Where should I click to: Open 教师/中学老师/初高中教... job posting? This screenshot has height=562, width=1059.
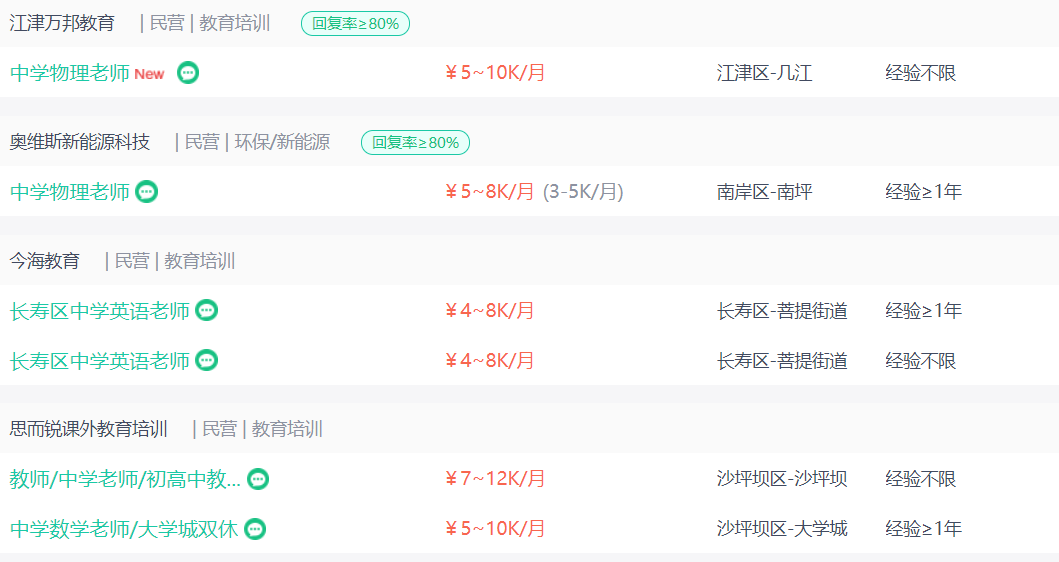[125, 479]
